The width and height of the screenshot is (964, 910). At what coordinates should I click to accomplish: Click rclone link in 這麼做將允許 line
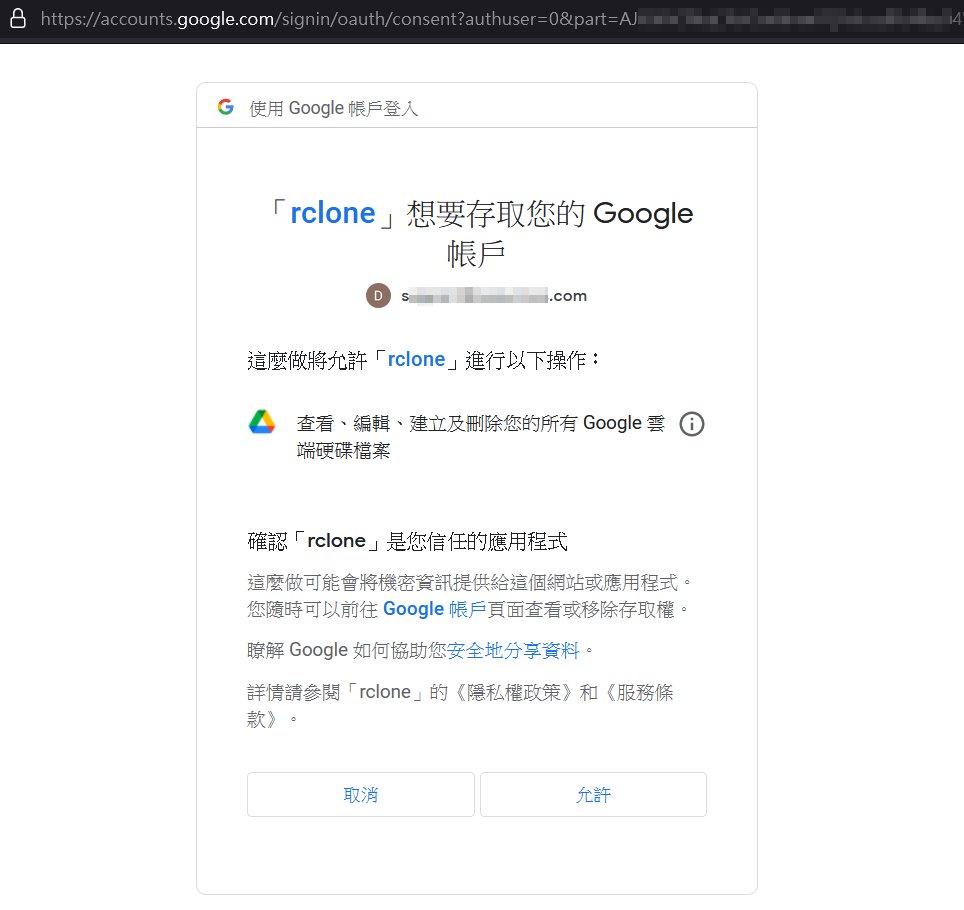click(x=416, y=360)
